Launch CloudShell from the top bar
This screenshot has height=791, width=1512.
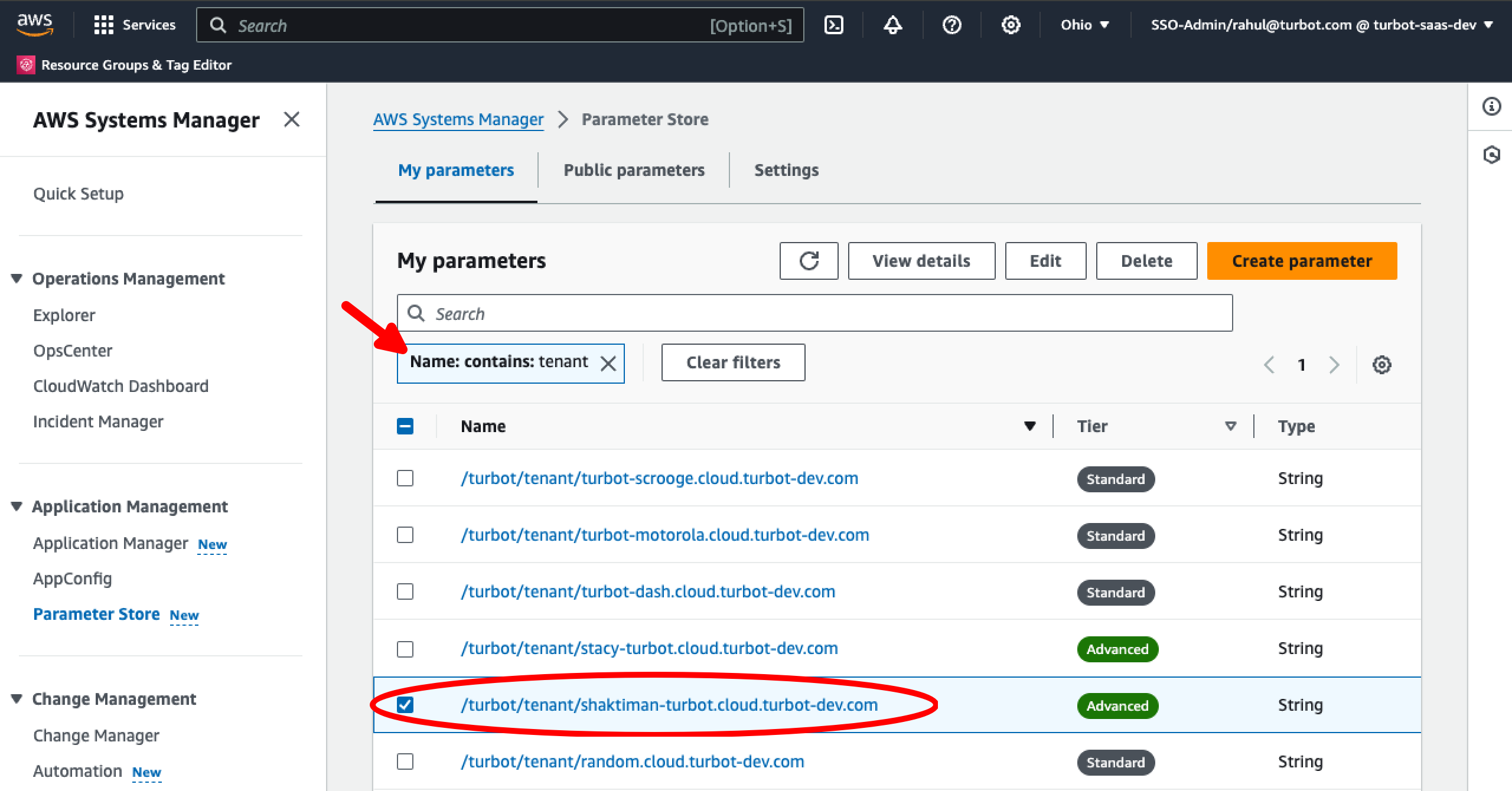833,25
